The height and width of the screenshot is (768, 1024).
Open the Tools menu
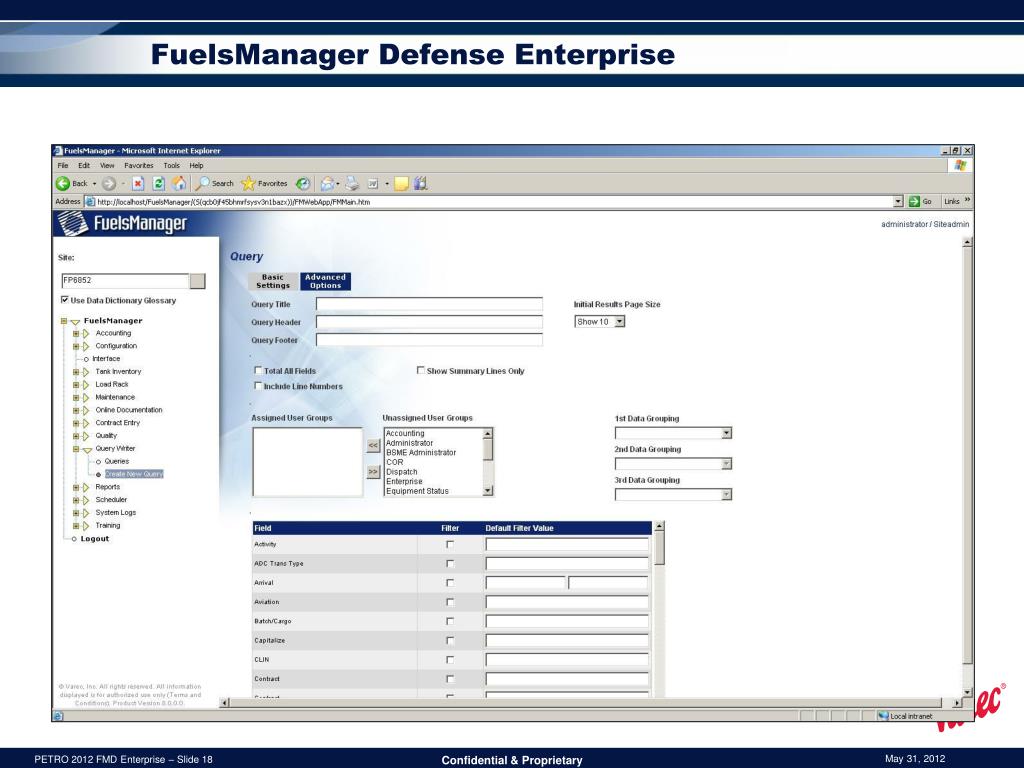172,165
